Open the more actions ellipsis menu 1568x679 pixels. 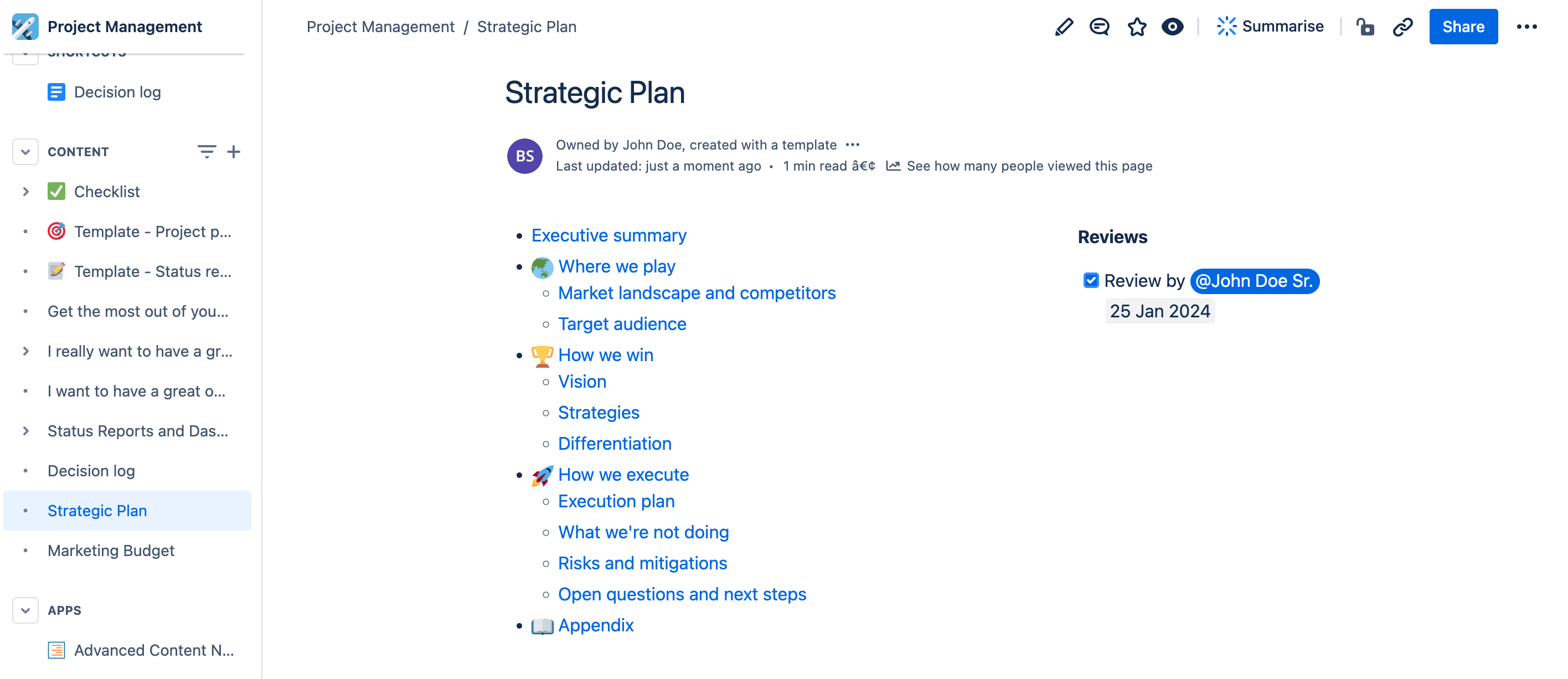(1528, 26)
